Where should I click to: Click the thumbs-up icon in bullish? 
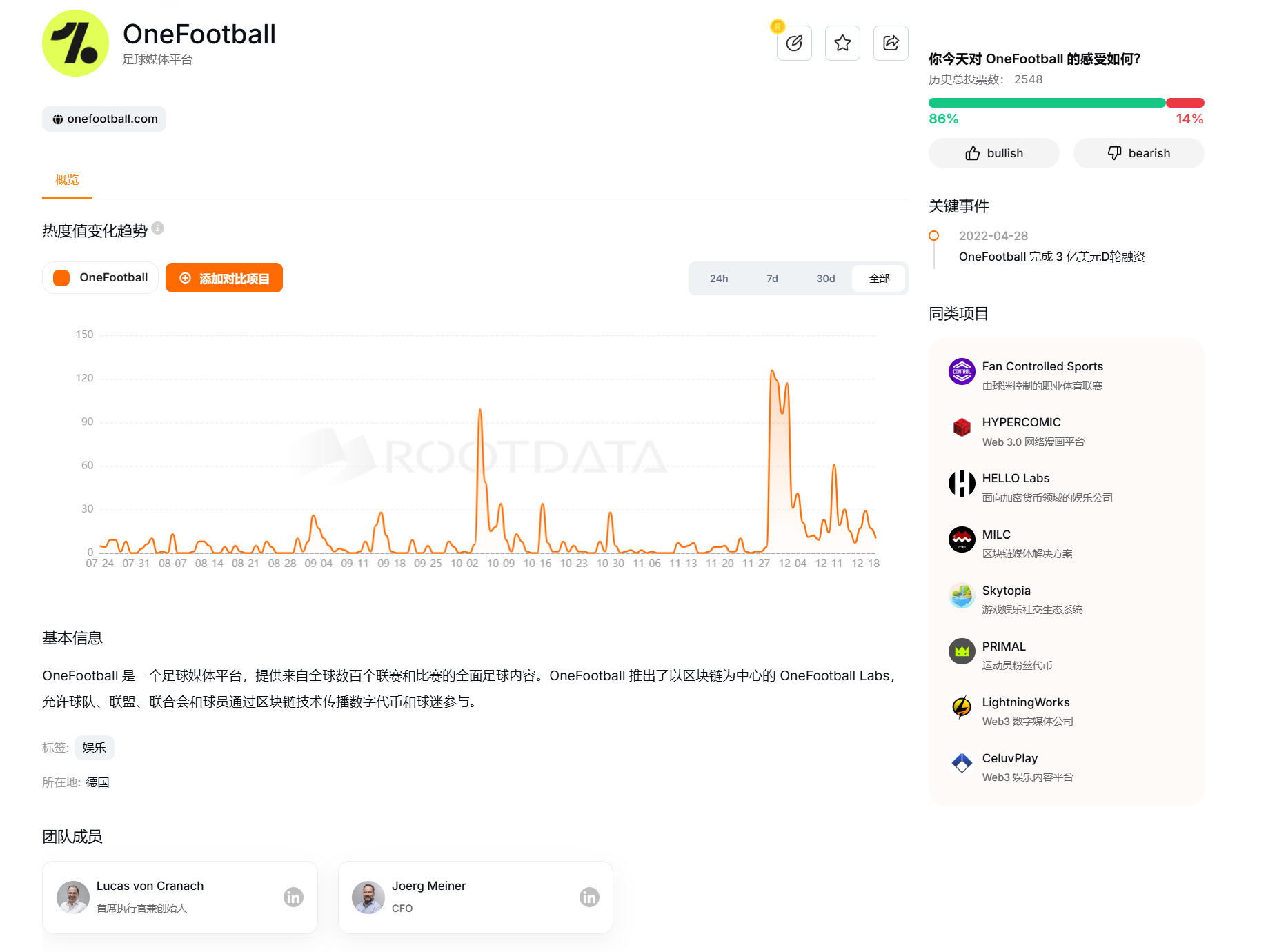click(x=973, y=153)
